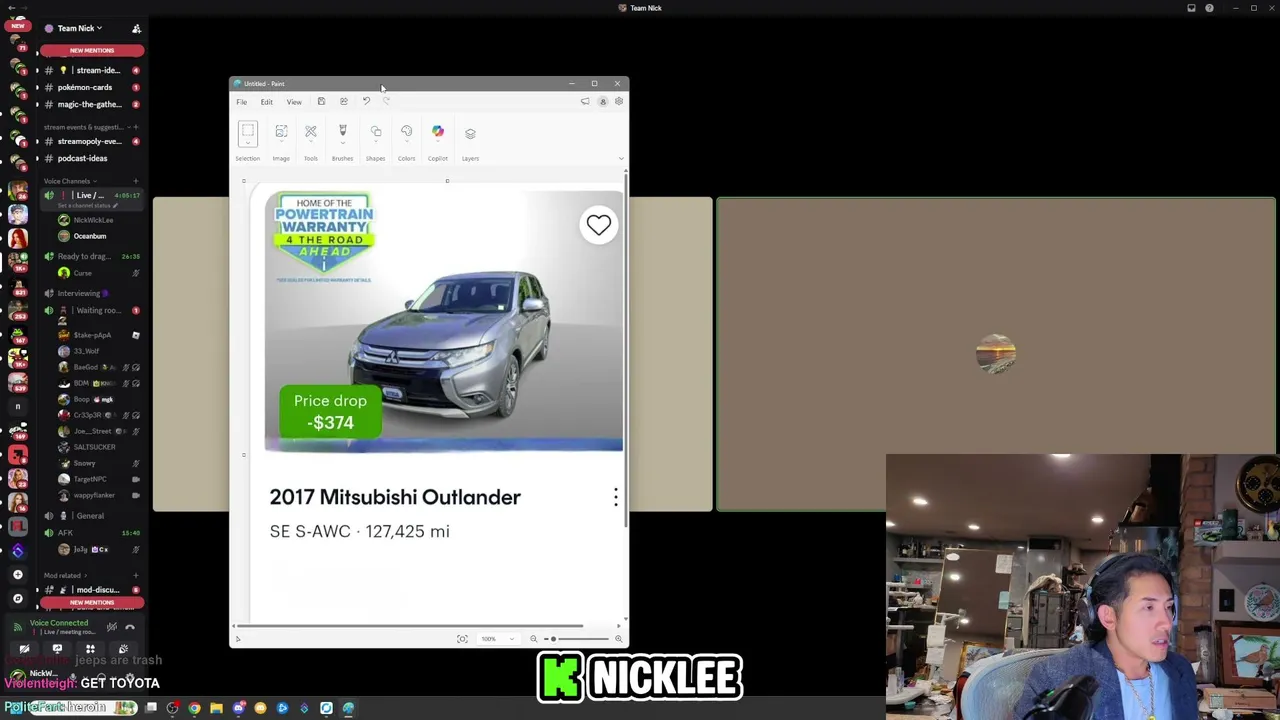
Task: Adjust the Paint zoom slider handle
Action: click(x=553, y=639)
